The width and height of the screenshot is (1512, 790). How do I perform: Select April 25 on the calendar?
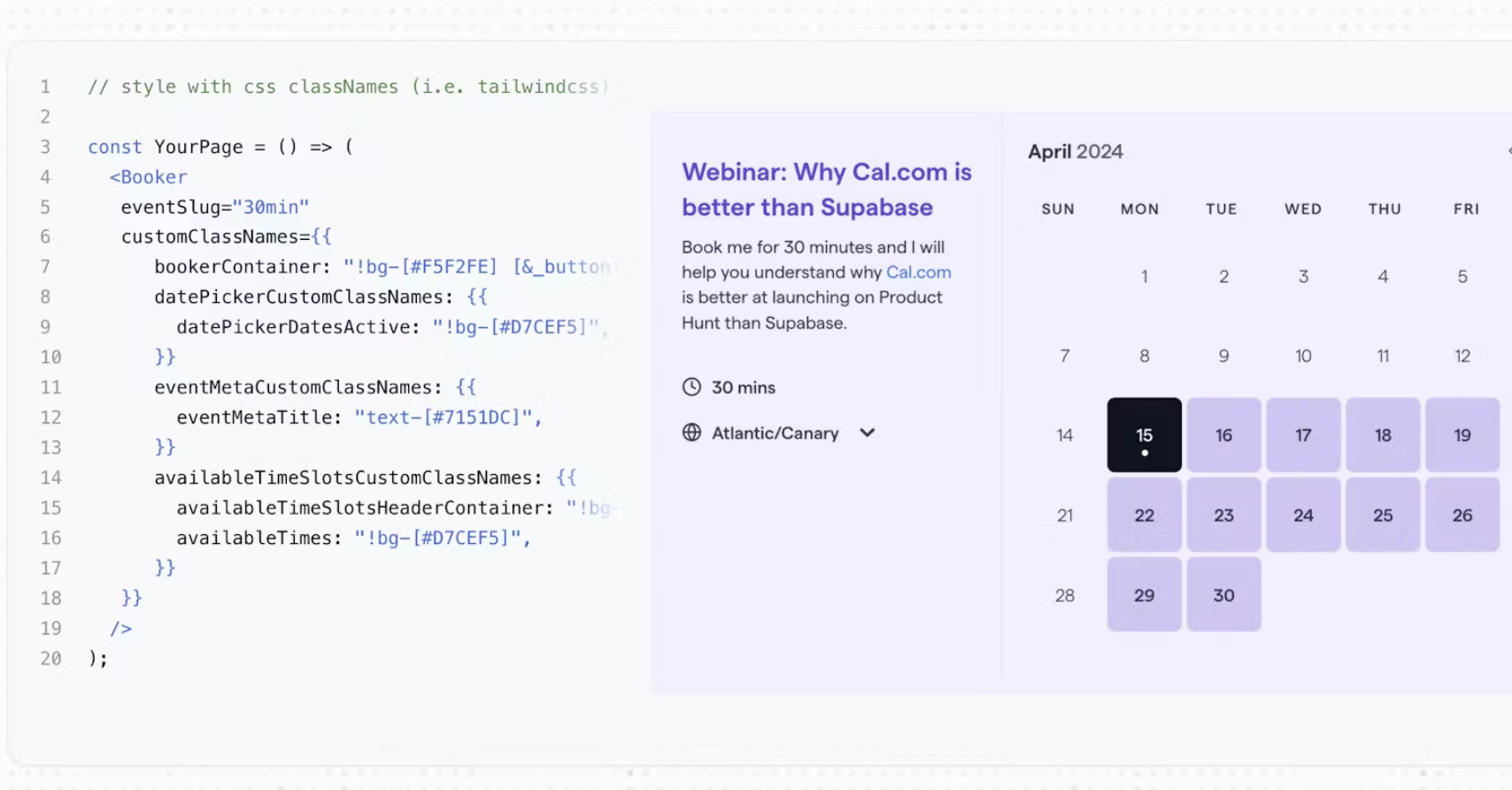coord(1383,515)
